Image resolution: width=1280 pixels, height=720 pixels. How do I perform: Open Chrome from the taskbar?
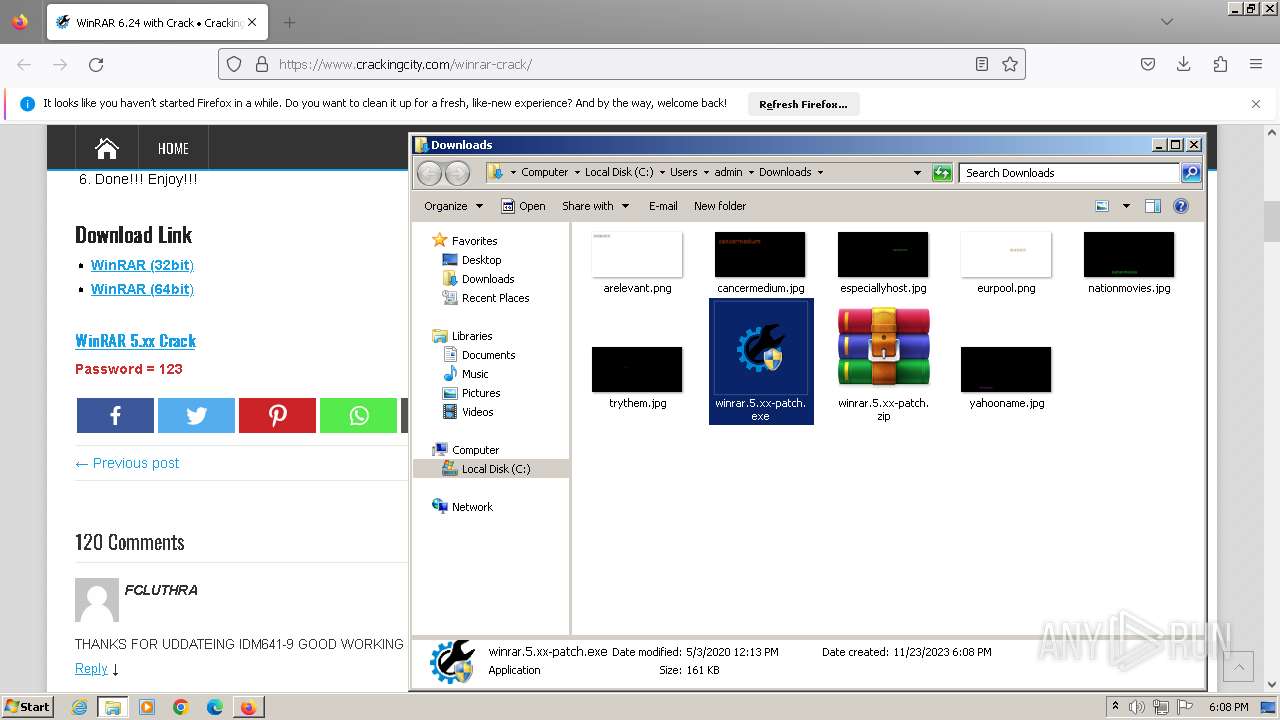point(181,707)
